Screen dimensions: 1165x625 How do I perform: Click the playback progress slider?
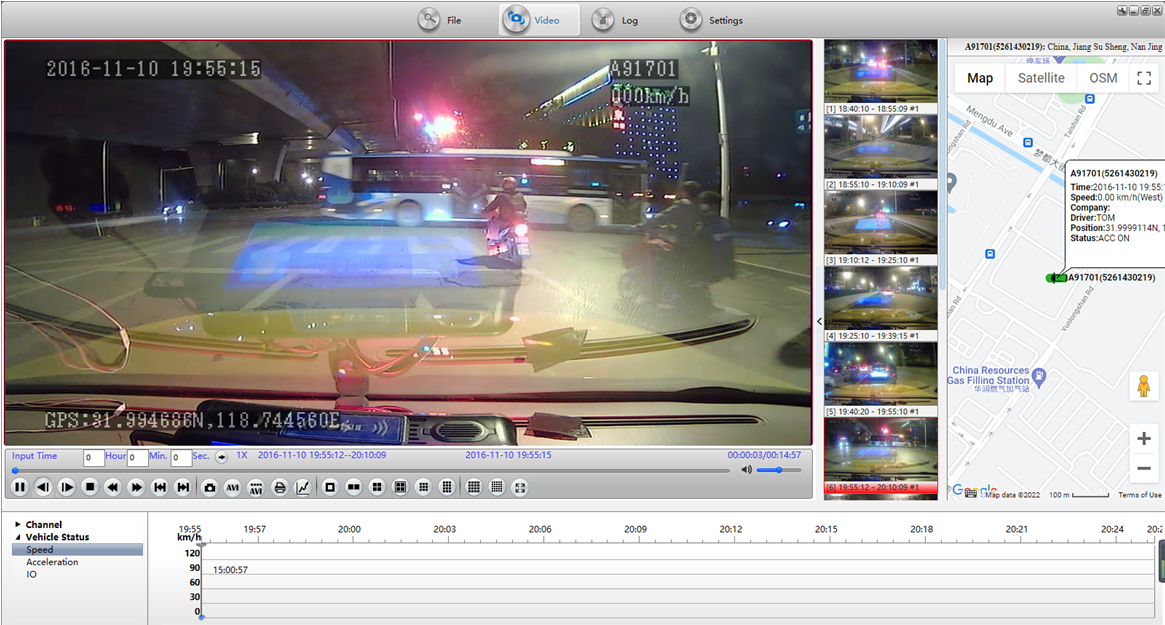tap(371, 470)
